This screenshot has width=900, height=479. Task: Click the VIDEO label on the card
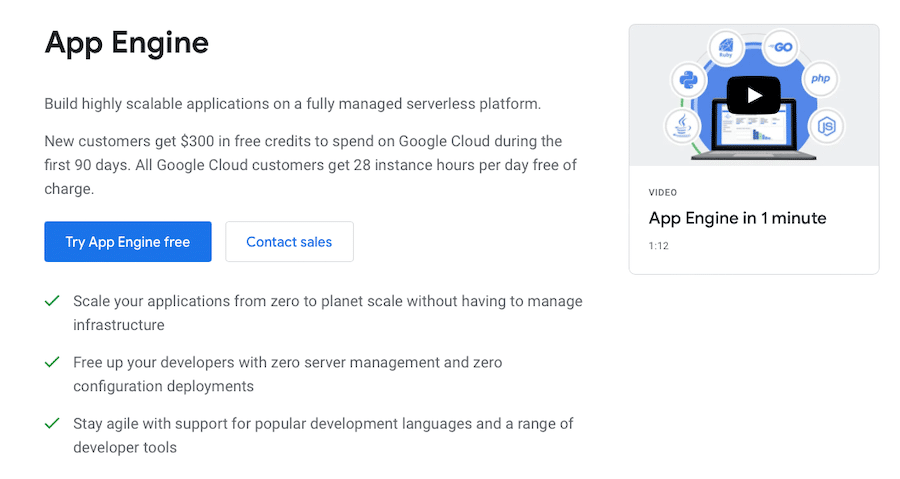point(663,192)
